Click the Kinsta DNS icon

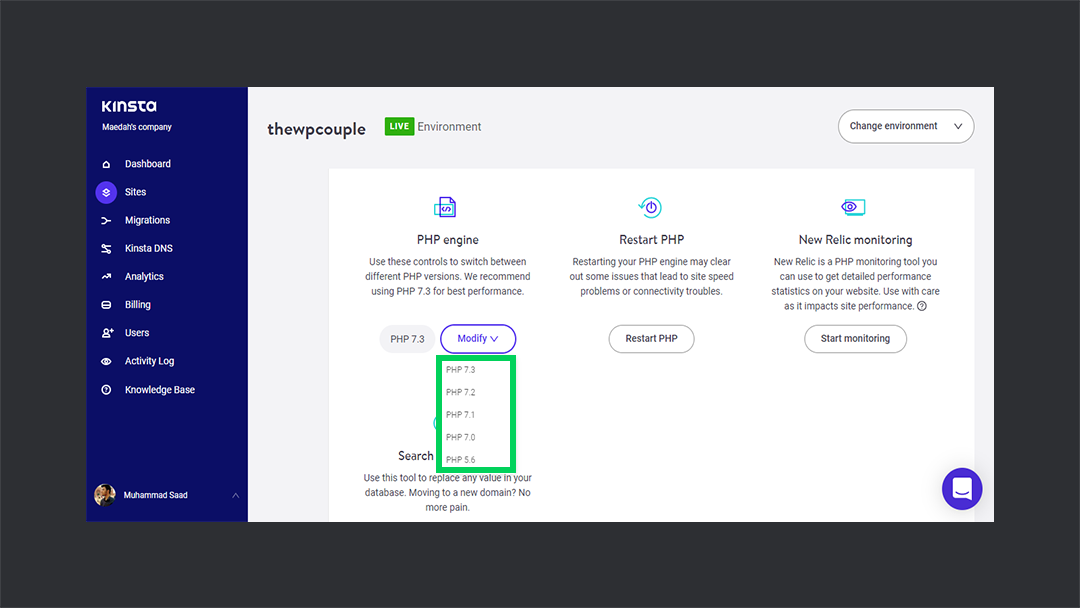click(106, 249)
